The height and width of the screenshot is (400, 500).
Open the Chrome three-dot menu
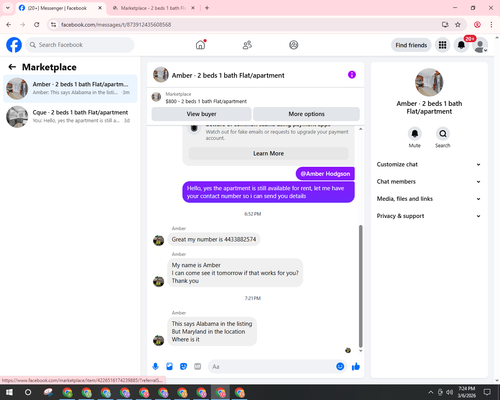click(491, 25)
